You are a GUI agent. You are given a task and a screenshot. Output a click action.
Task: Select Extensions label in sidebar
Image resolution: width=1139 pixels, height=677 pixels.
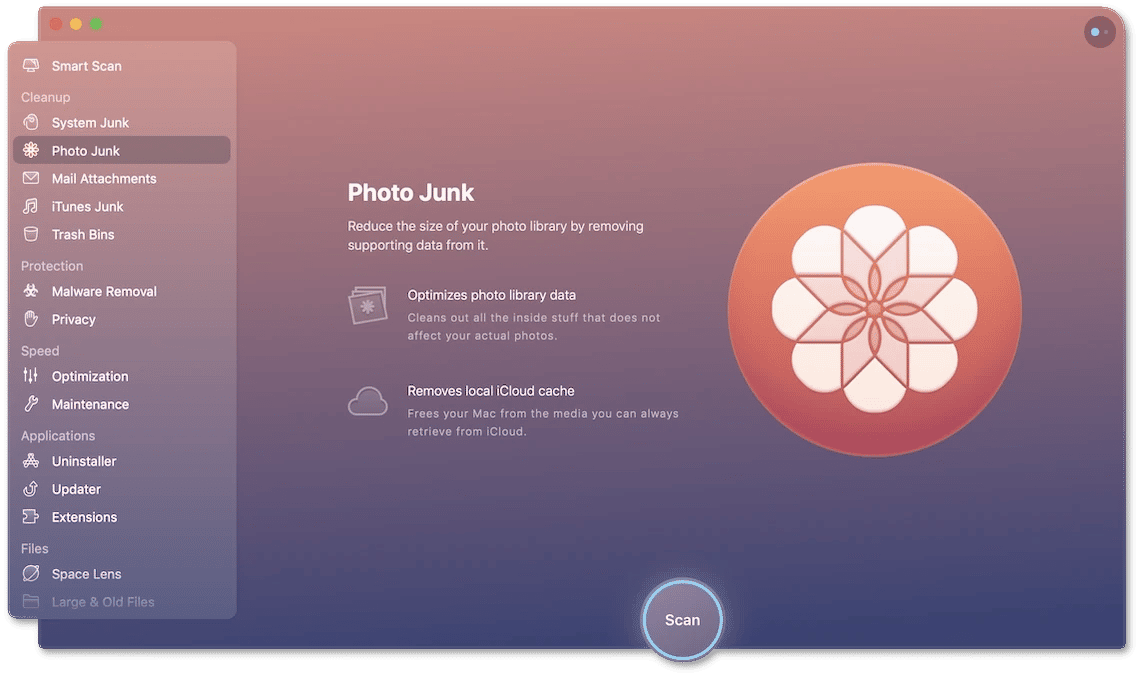(x=84, y=517)
